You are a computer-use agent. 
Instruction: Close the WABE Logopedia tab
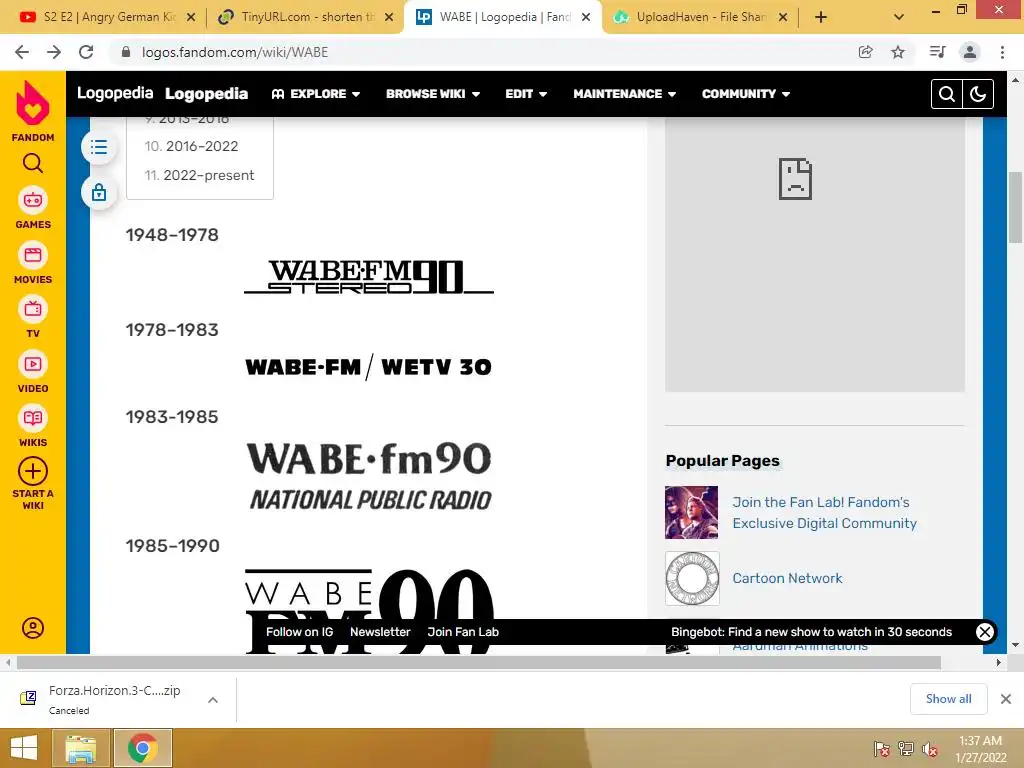(x=586, y=17)
